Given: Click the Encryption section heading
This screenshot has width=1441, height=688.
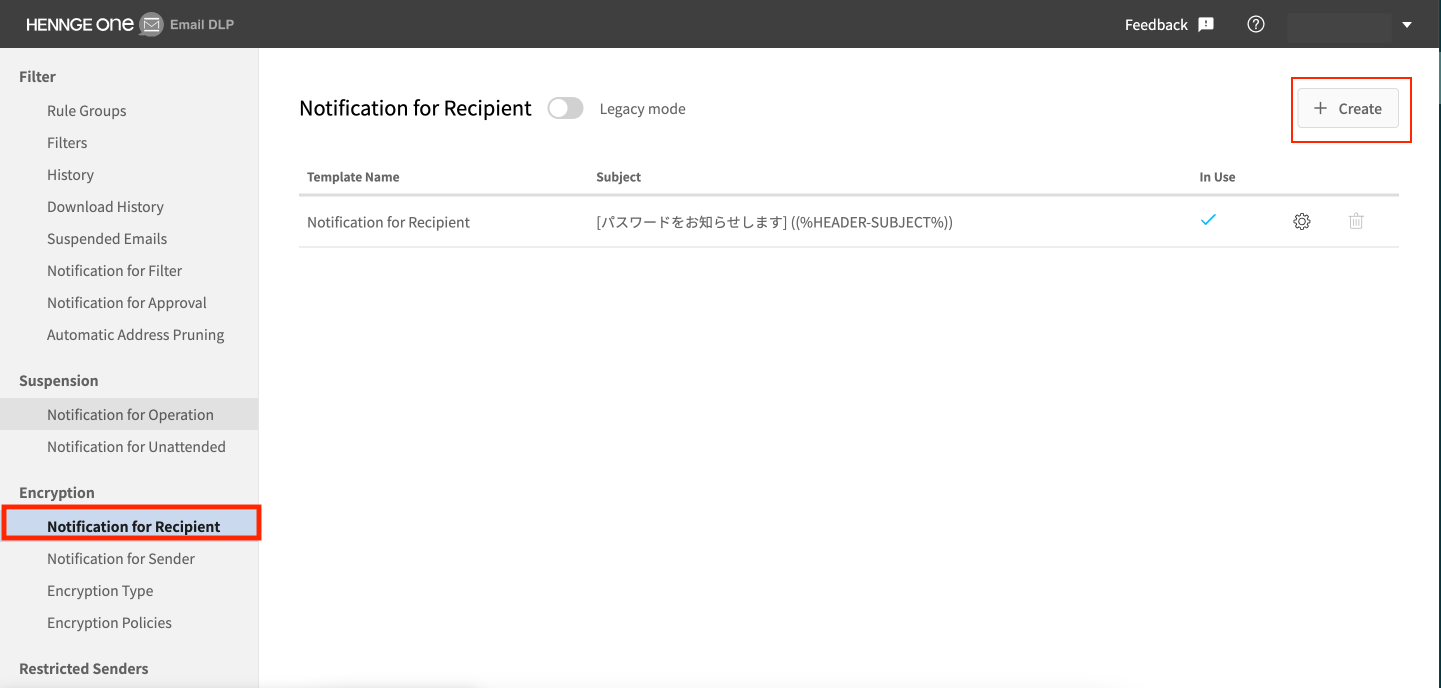Looking at the screenshot, I should 57,493.
